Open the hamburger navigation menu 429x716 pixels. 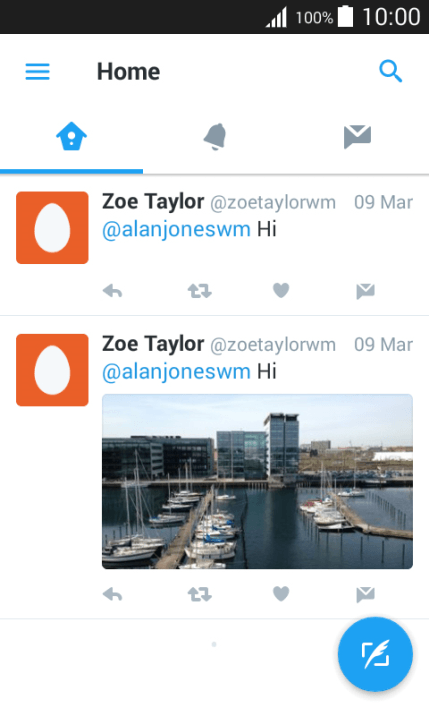click(x=37, y=72)
